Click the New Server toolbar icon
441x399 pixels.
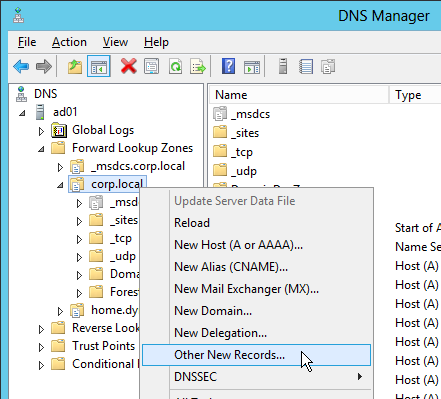point(283,66)
